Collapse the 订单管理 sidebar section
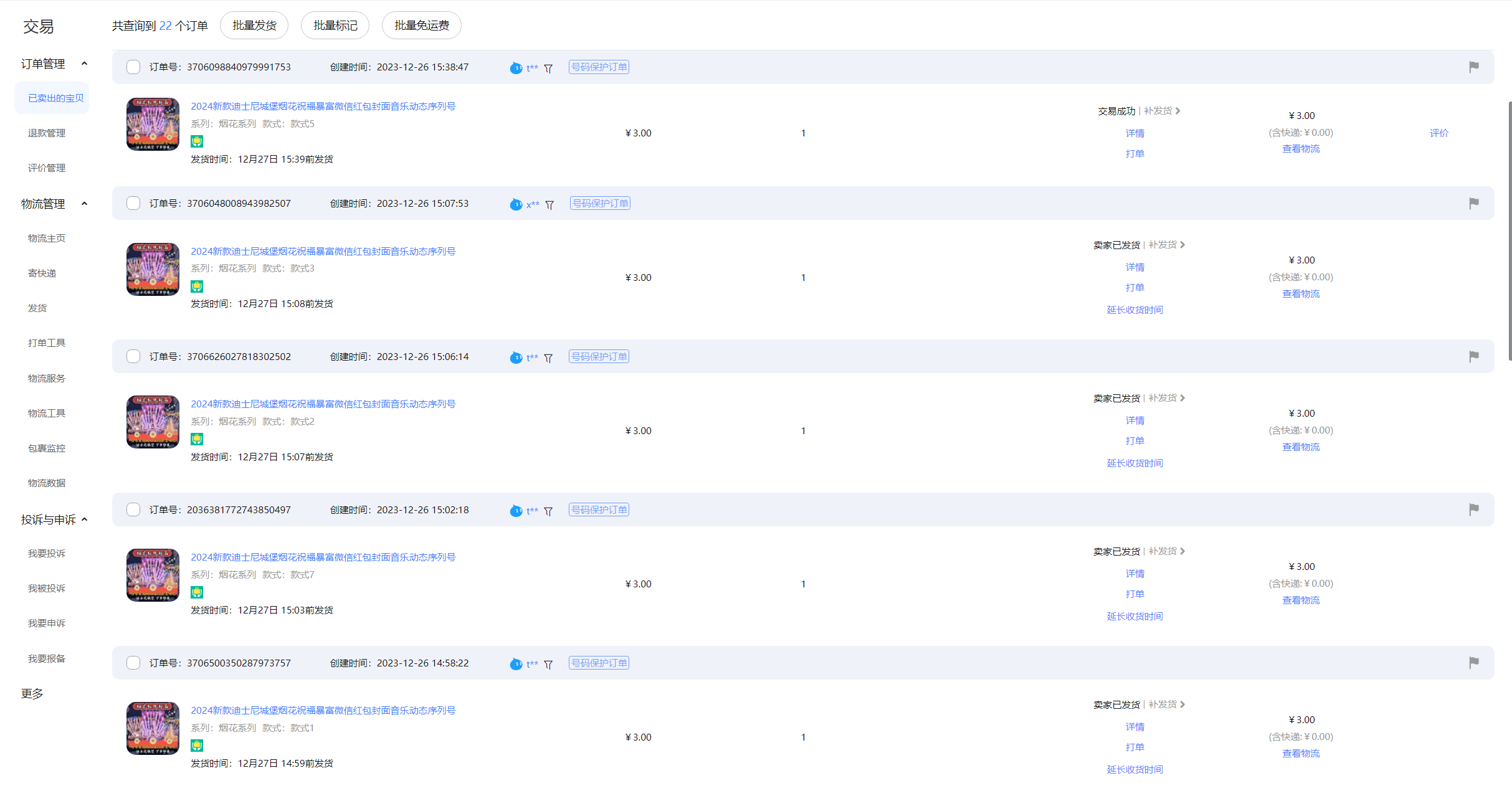The height and width of the screenshot is (796, 1512). (x=85, y=64)
